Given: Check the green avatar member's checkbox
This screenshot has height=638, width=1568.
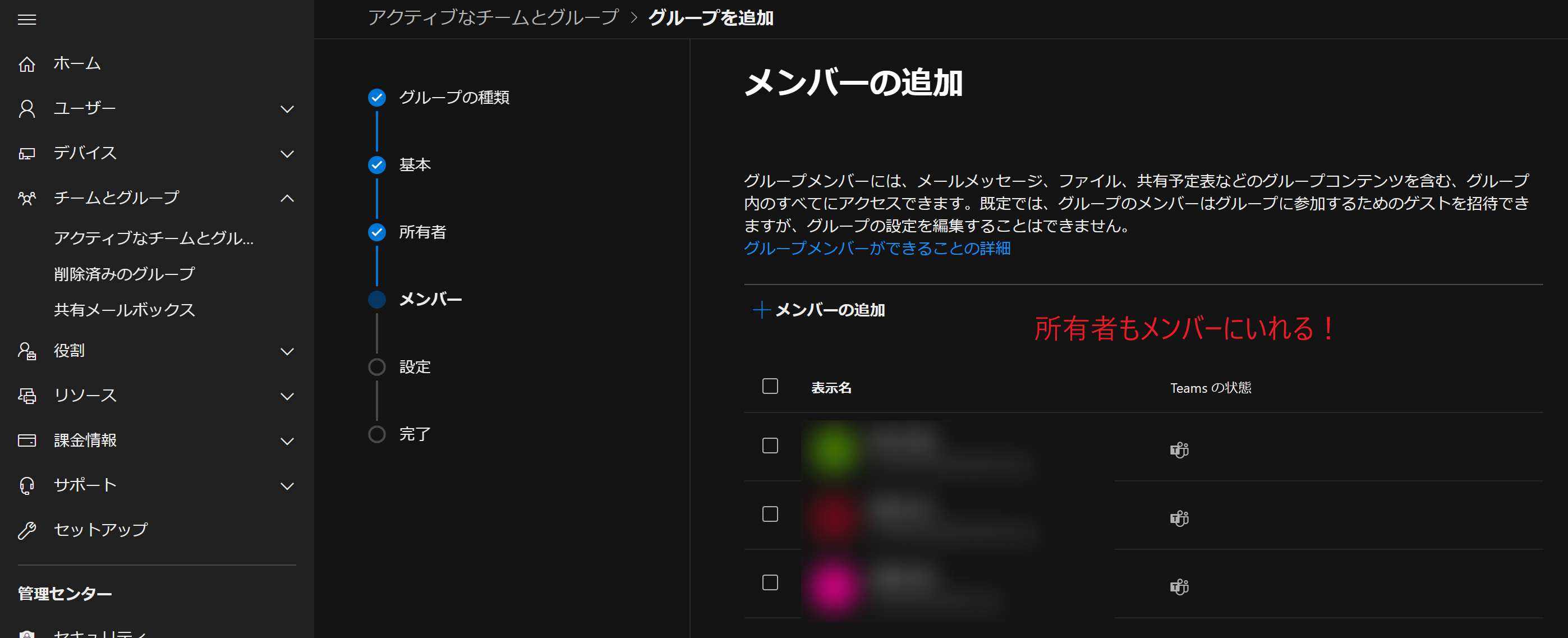Looking at the screenshot, I should click(770, 446).
